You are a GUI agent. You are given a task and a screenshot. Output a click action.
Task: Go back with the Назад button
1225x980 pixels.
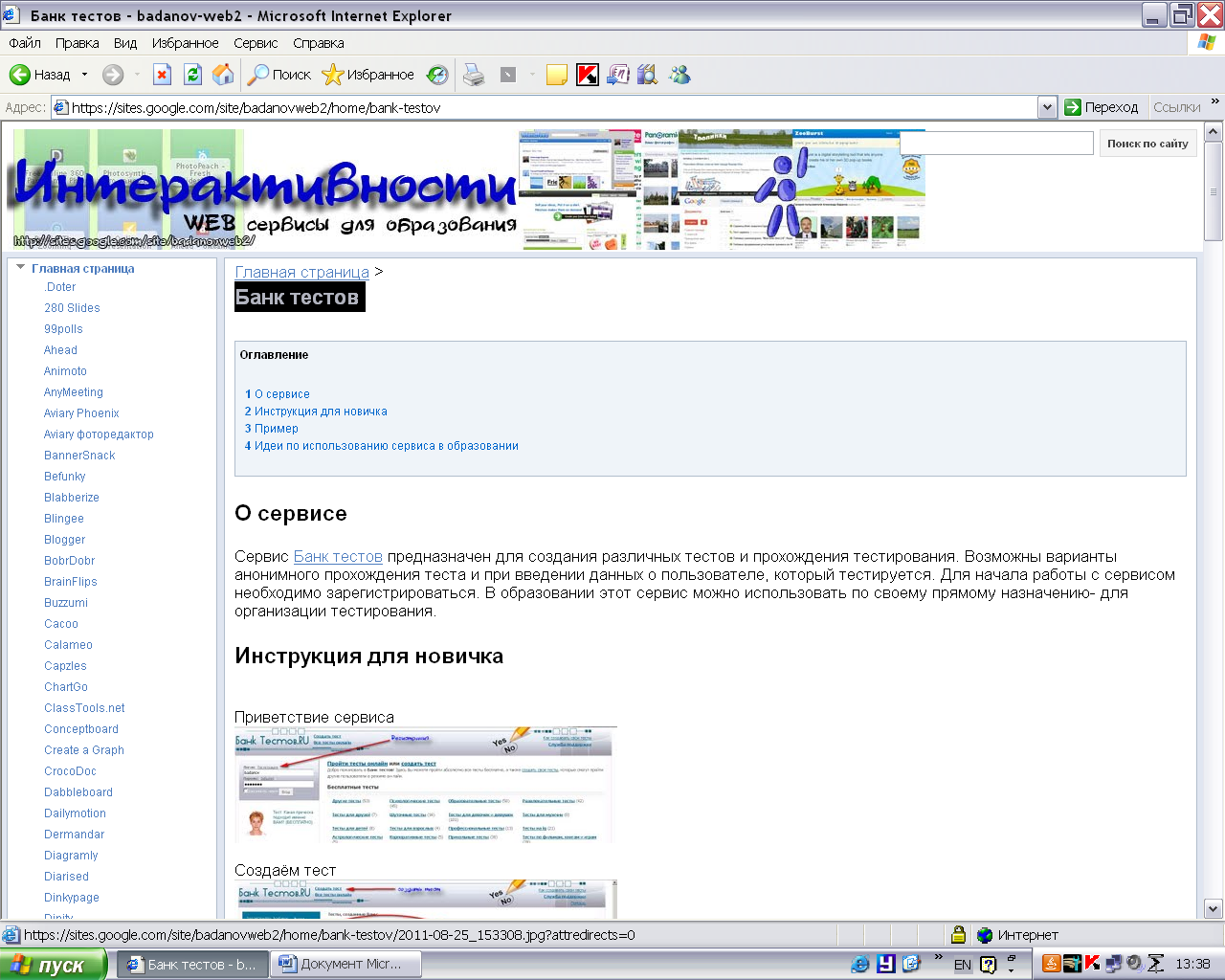[40, 75]
